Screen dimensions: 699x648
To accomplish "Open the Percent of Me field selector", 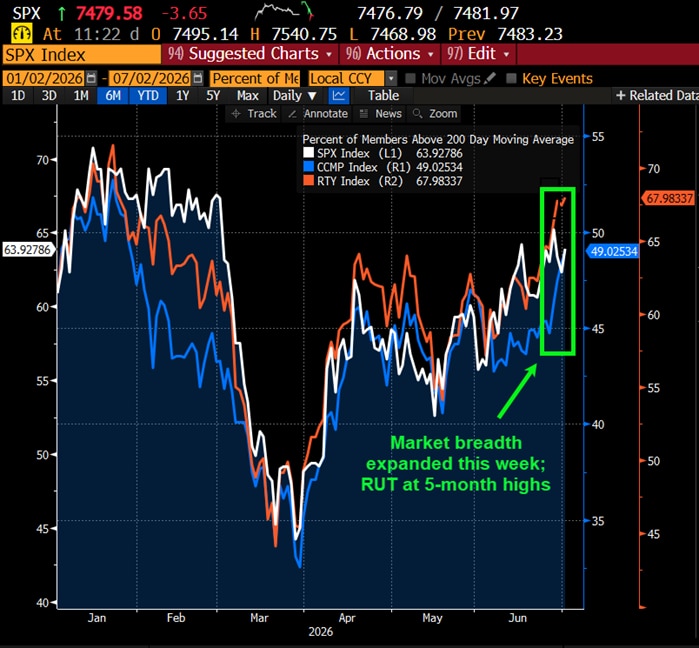I will [x=255, y=78].
